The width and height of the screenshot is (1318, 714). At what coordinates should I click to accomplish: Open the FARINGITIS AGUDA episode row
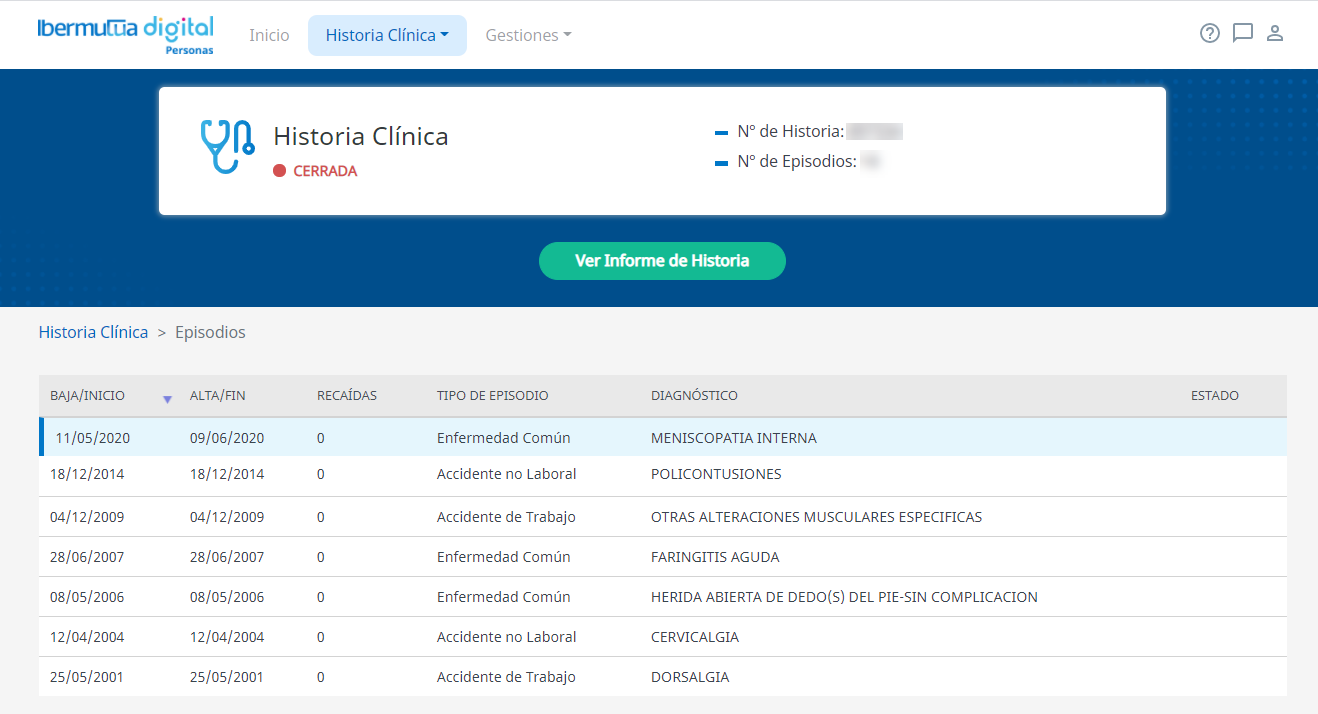715,557
